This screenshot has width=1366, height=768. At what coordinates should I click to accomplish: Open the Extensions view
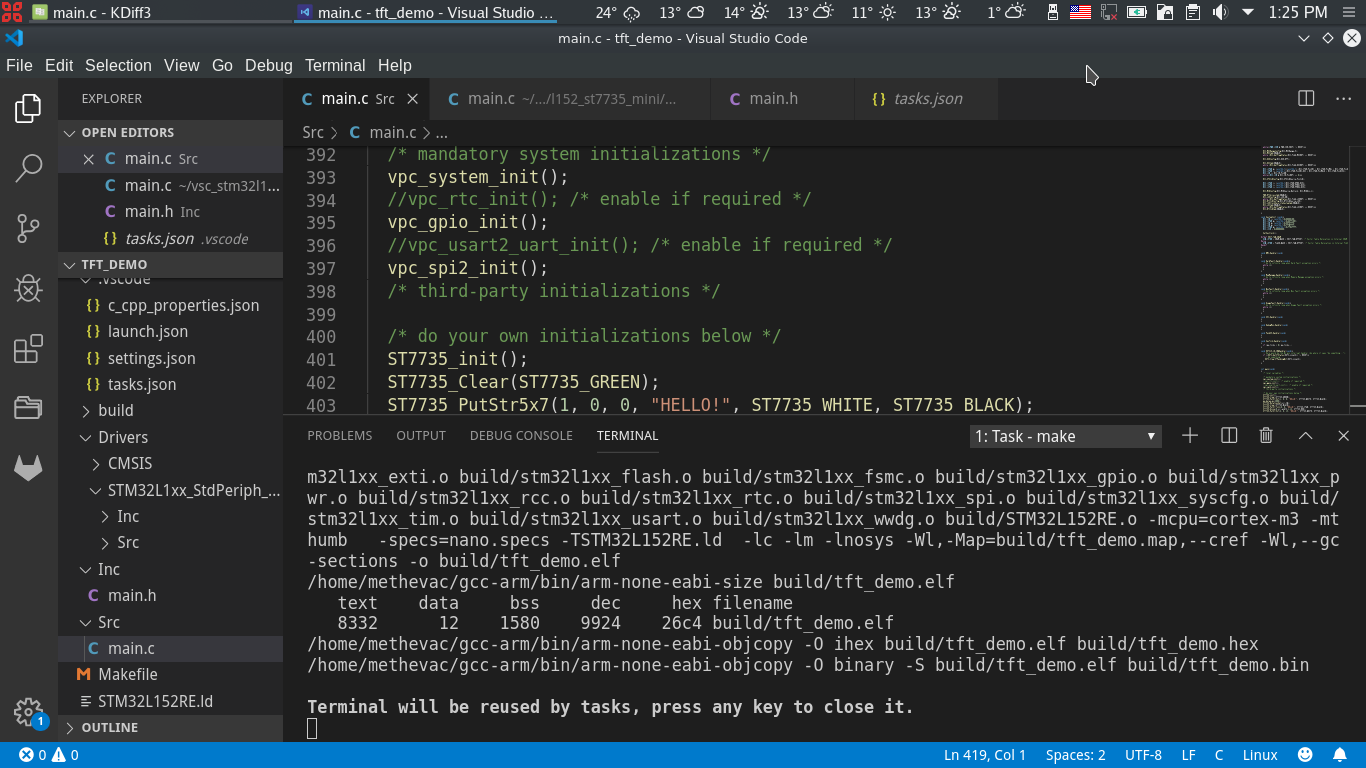pos(28,349)
